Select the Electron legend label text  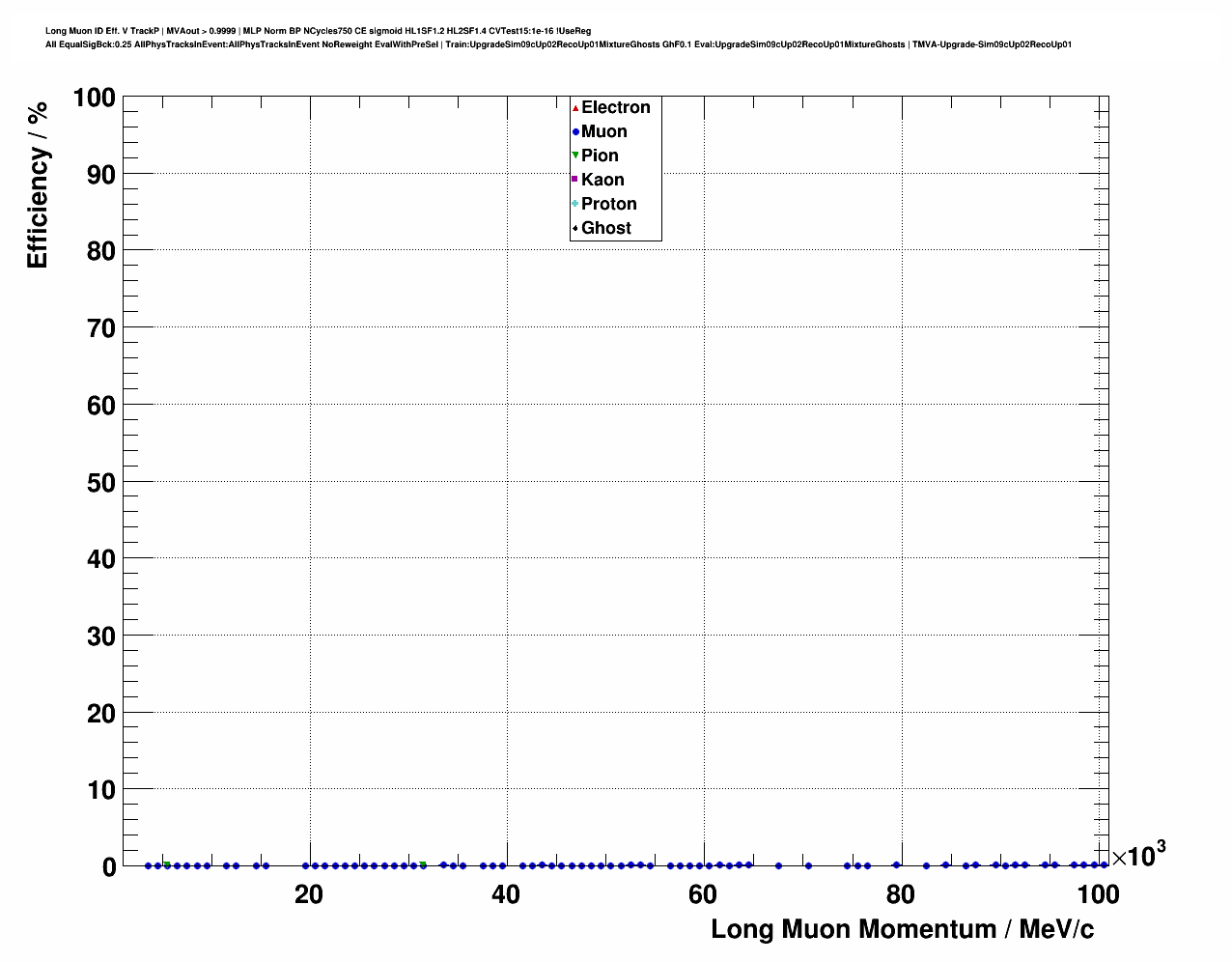pyautogui.click(x=615, y=107)
